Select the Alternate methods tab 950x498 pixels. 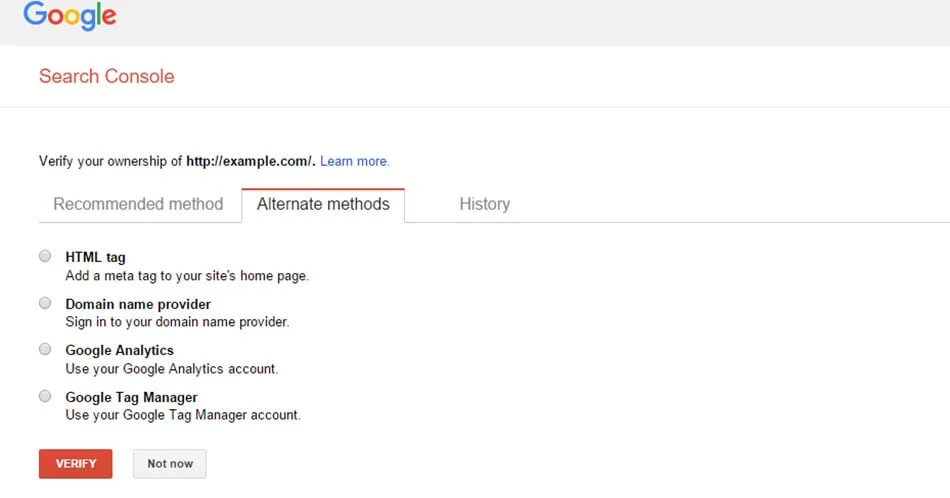[323, 204]
